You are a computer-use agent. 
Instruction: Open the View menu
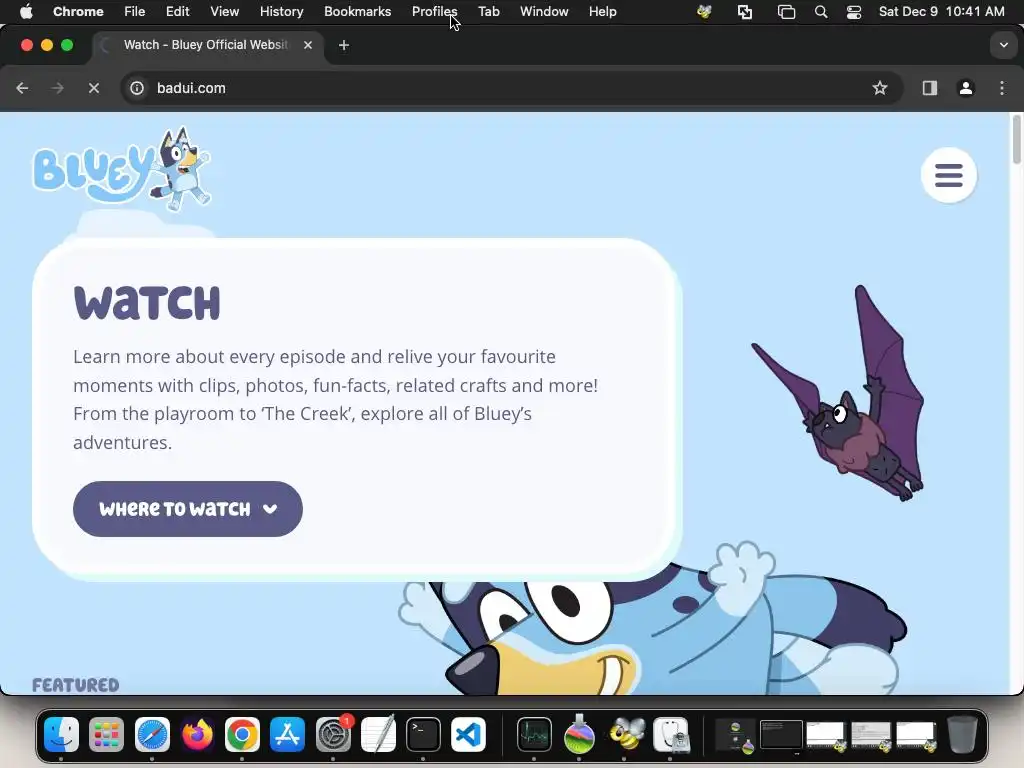click(x=224, y=11)
